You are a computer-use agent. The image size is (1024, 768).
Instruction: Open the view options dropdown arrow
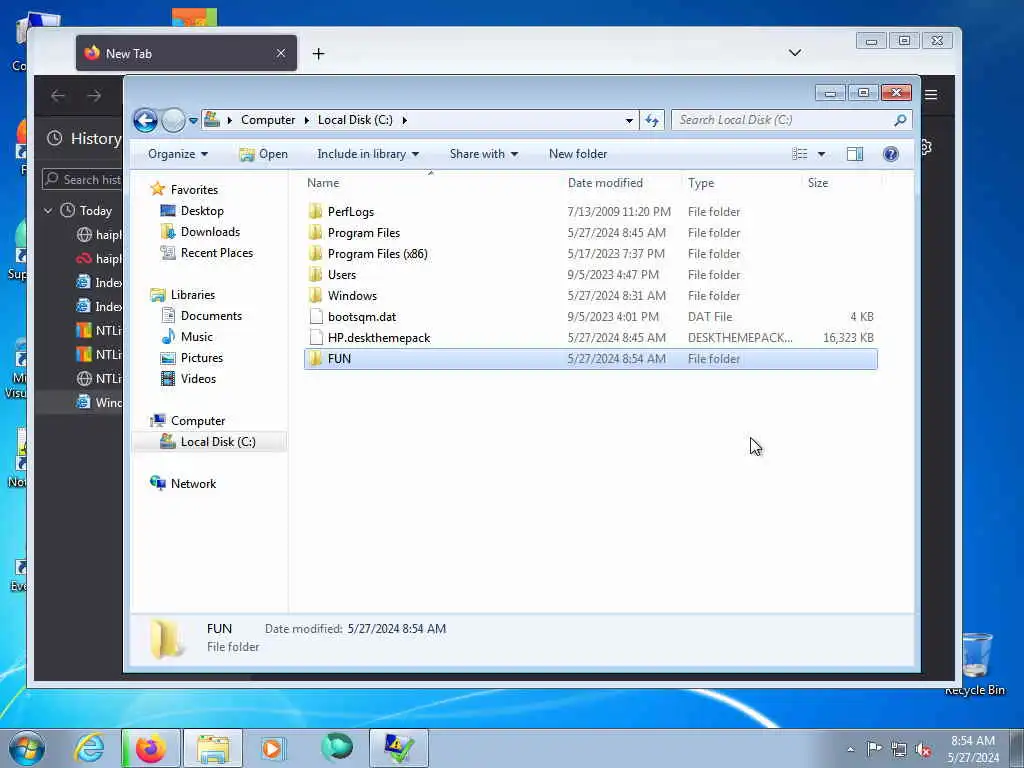tap(822, 154)
